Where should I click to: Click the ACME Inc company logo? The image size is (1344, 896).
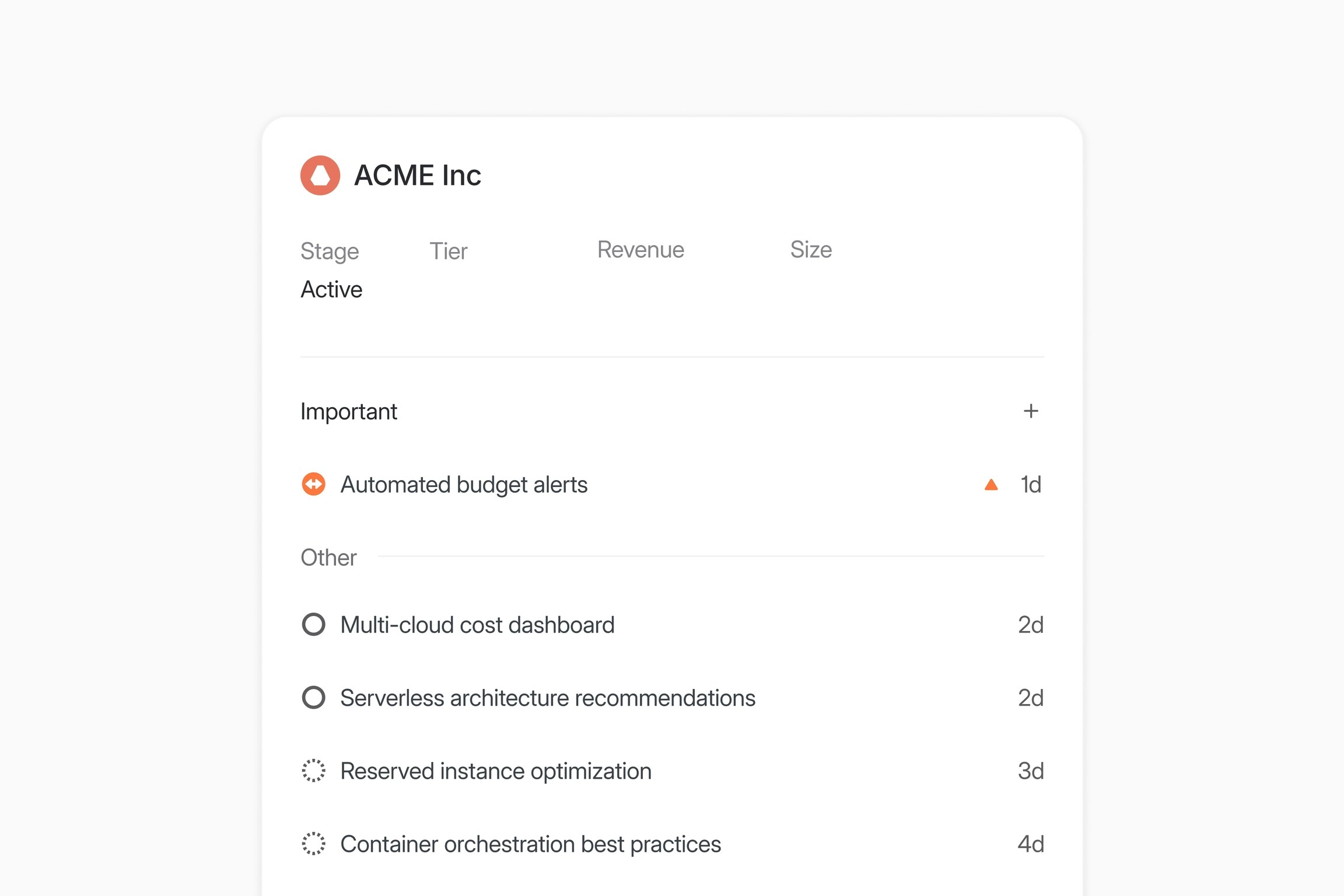(320, 175)
